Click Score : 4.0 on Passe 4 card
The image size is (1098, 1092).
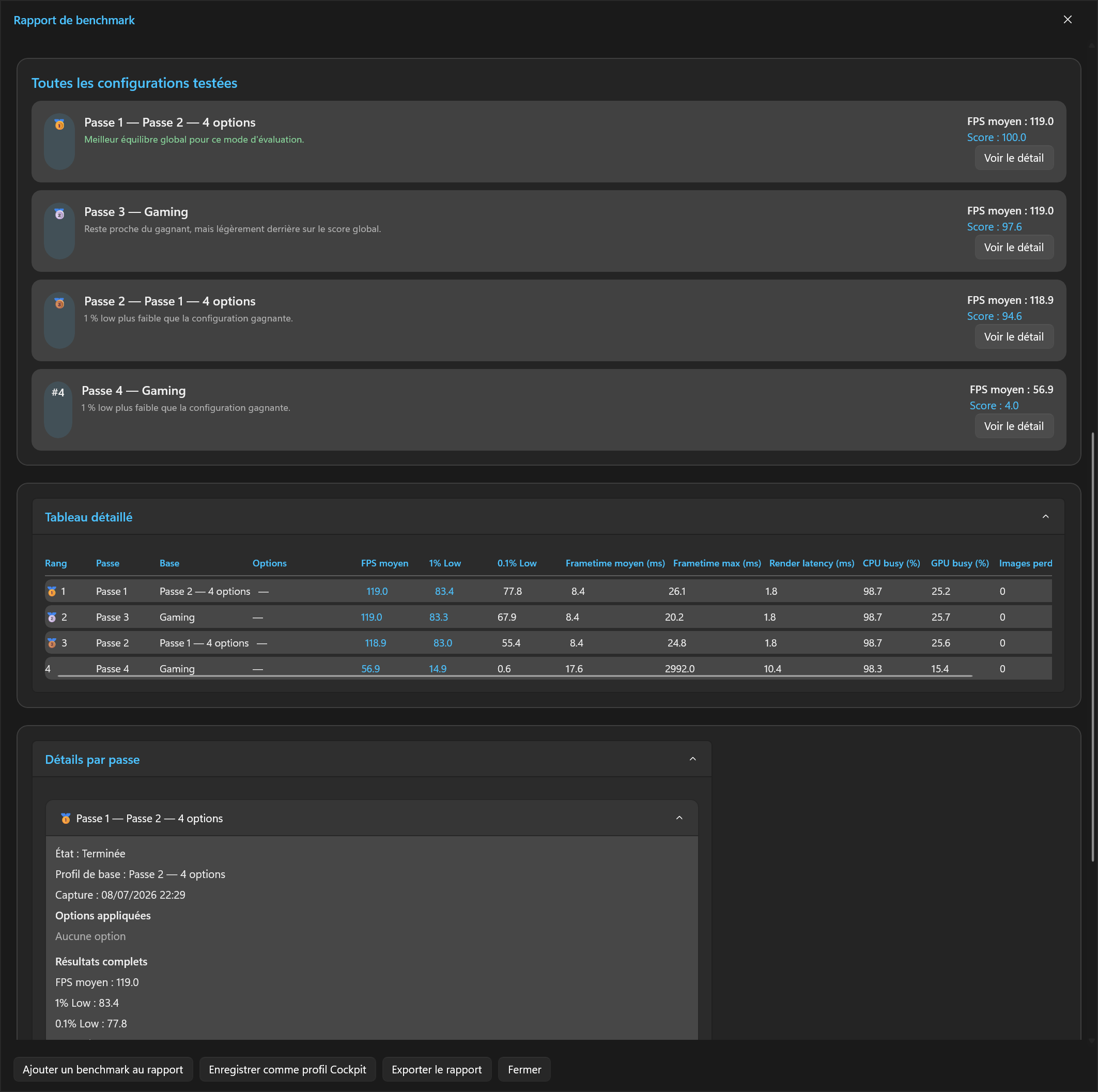coord(994,405)
